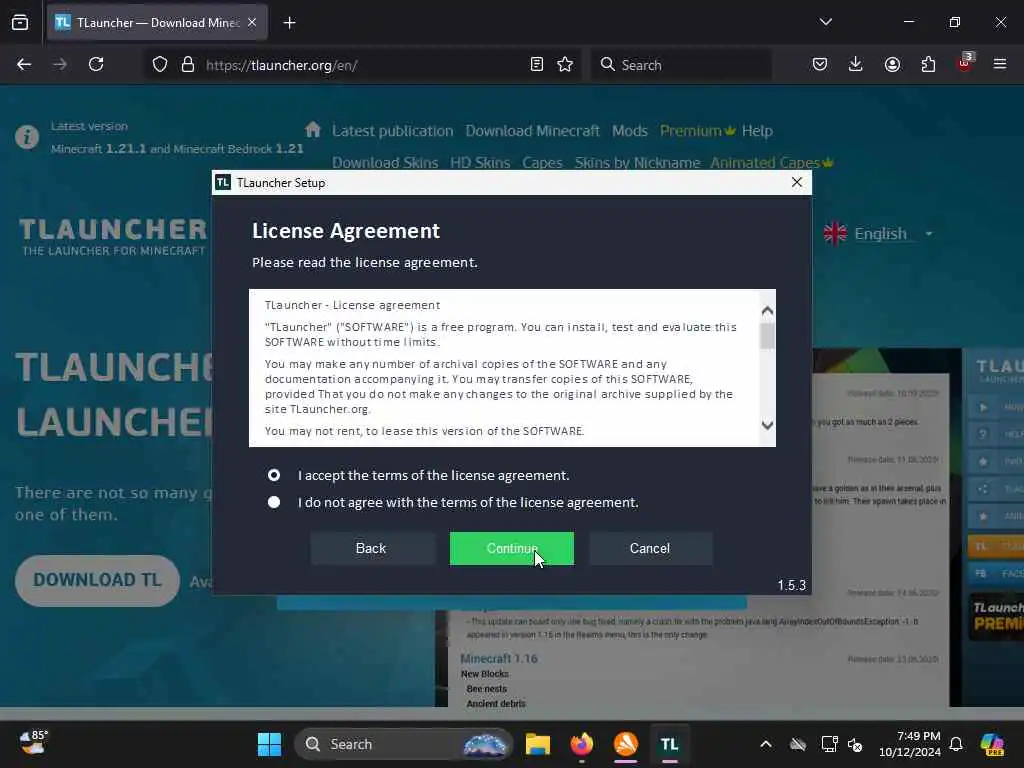
Task: Select 'I accept the terms' radio button
Action: 274,475
